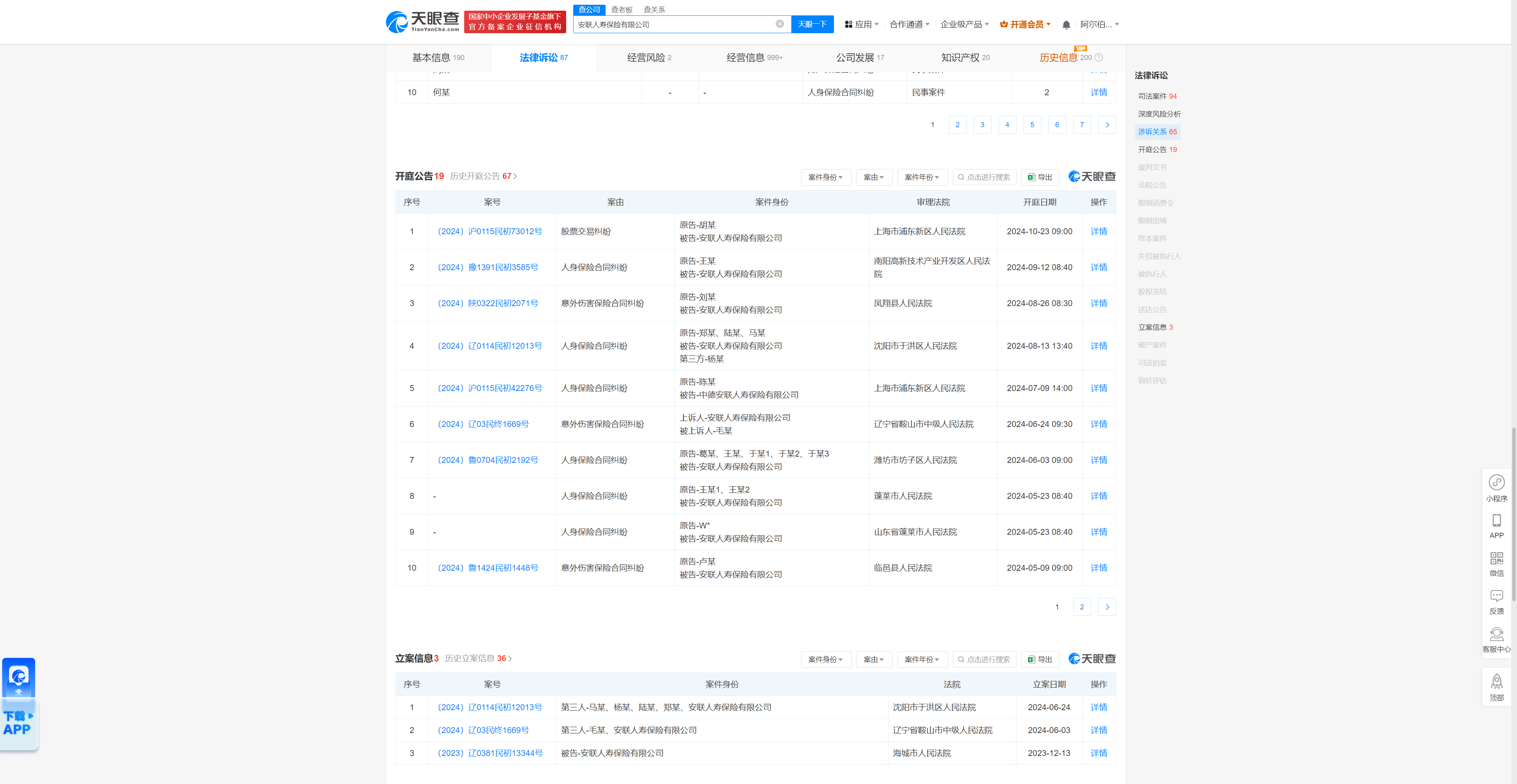
Task: Open the 案件身份 filter dropdown
Action: pyautogui.click(x=826, y=177)
